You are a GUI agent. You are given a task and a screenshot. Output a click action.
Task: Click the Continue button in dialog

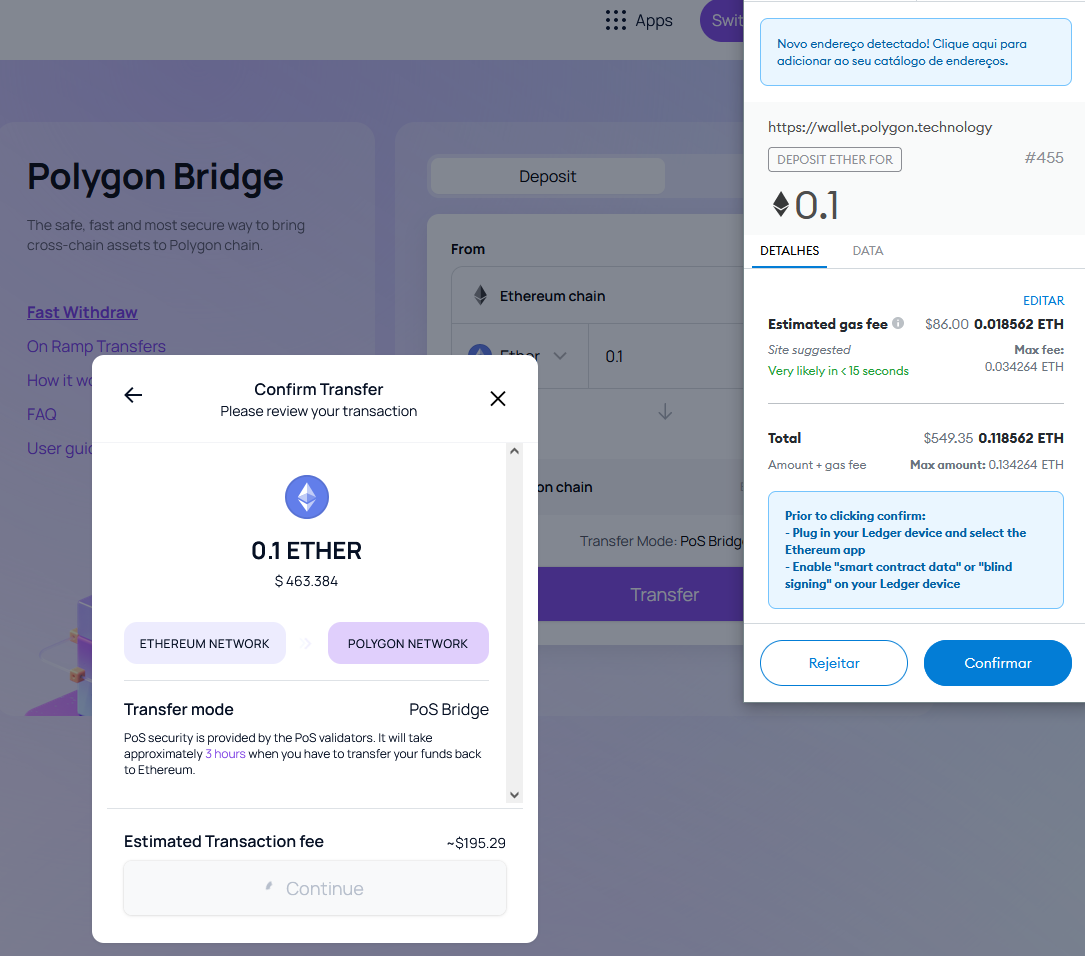coord(315,888)
